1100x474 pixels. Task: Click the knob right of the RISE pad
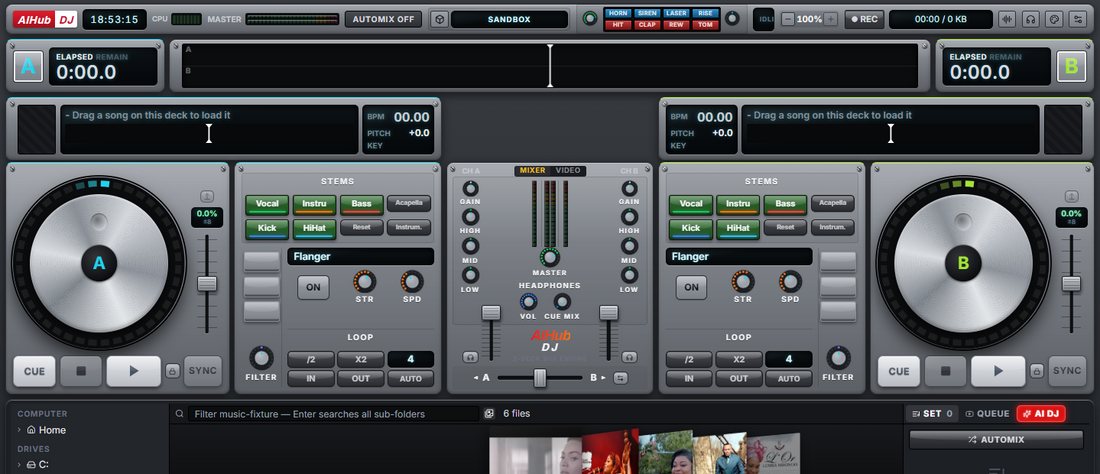[x=732, y=18]
